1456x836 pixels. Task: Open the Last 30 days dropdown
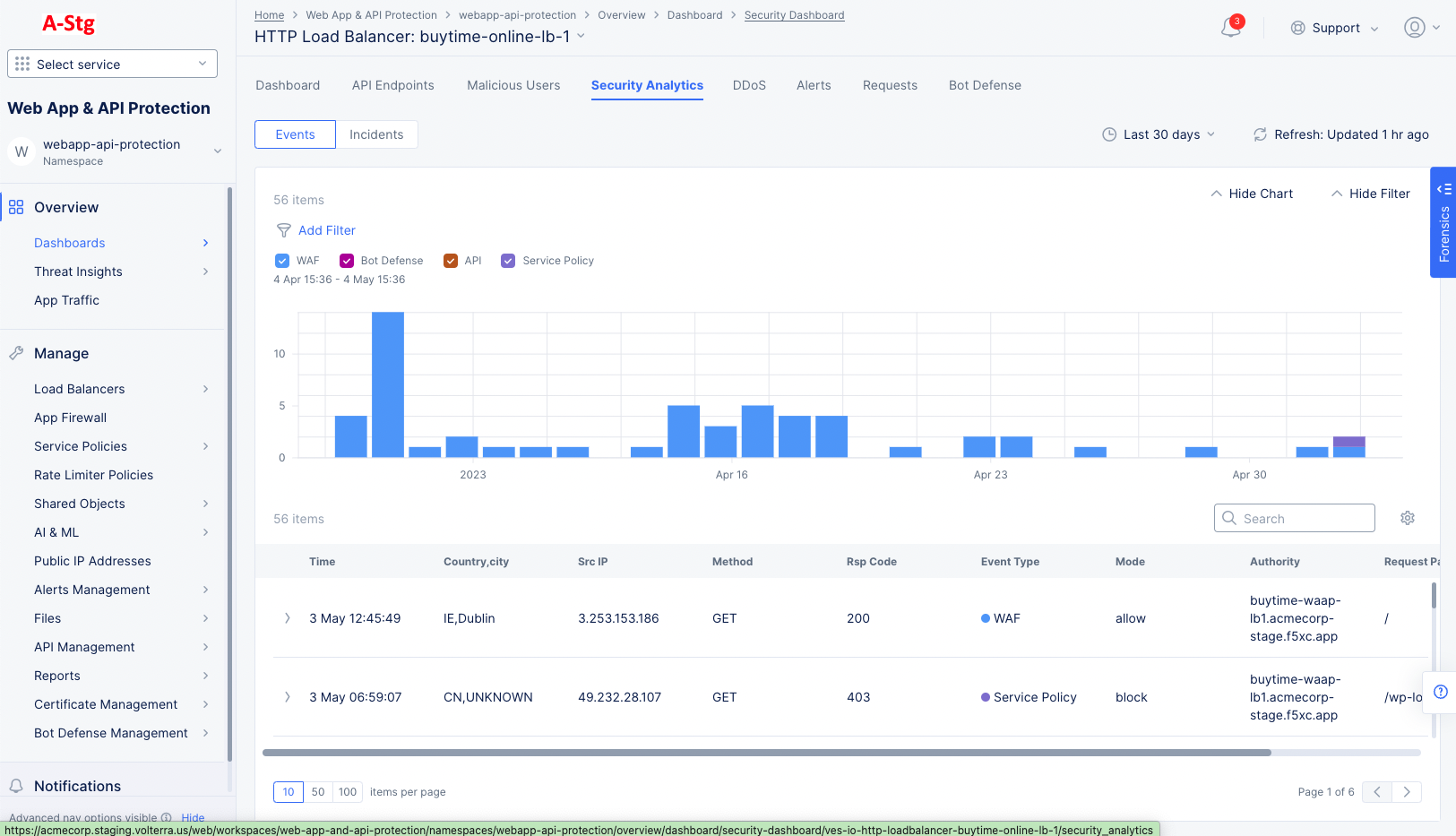(1159, 134)
